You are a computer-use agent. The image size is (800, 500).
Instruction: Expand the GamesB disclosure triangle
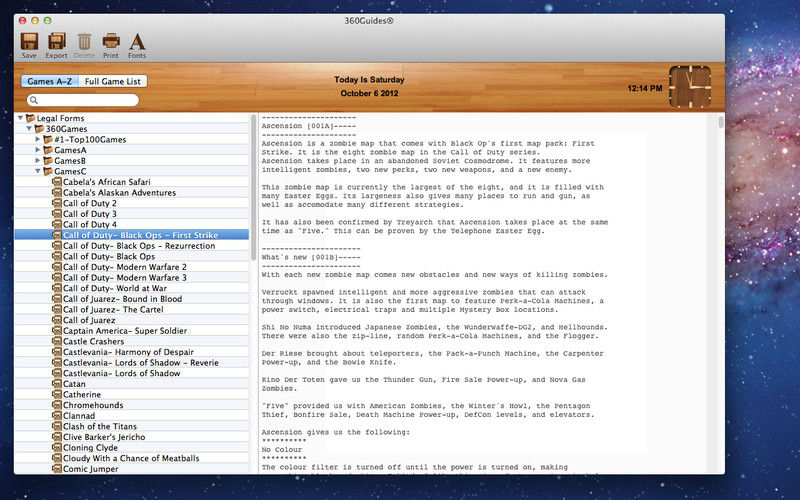(38, 161)
